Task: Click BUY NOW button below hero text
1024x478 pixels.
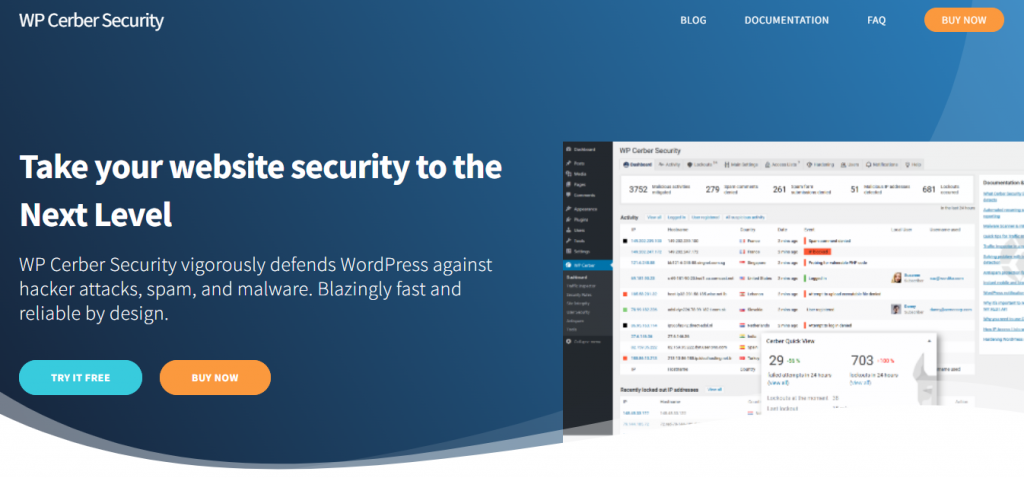Action: point(215,378)
